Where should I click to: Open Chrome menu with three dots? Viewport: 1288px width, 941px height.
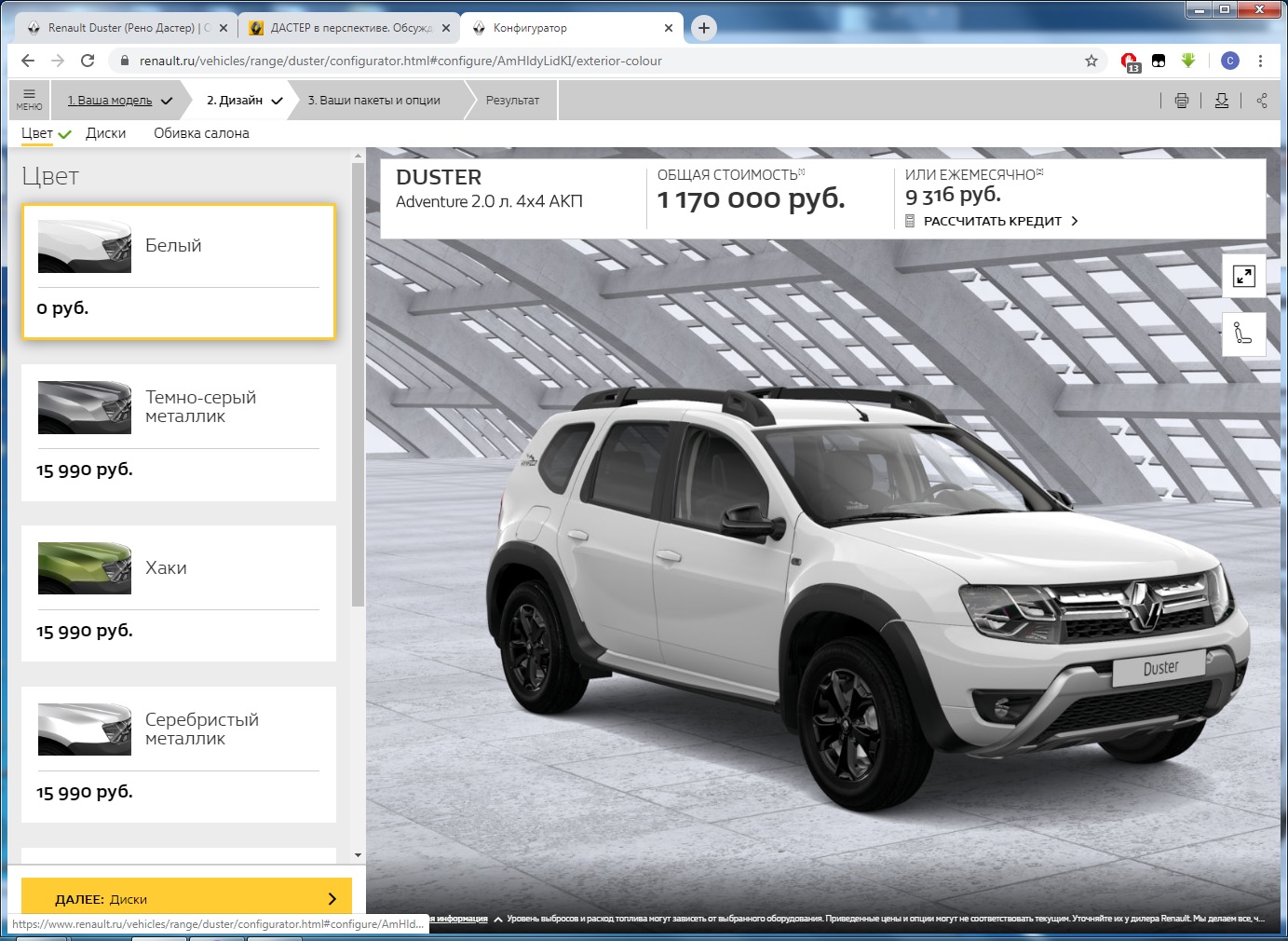[x=1260, y=61]
